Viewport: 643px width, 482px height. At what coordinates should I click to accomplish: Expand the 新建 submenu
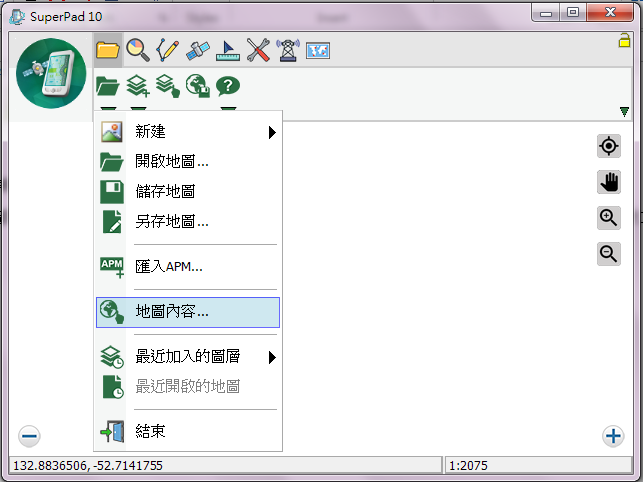pos(188,132)
